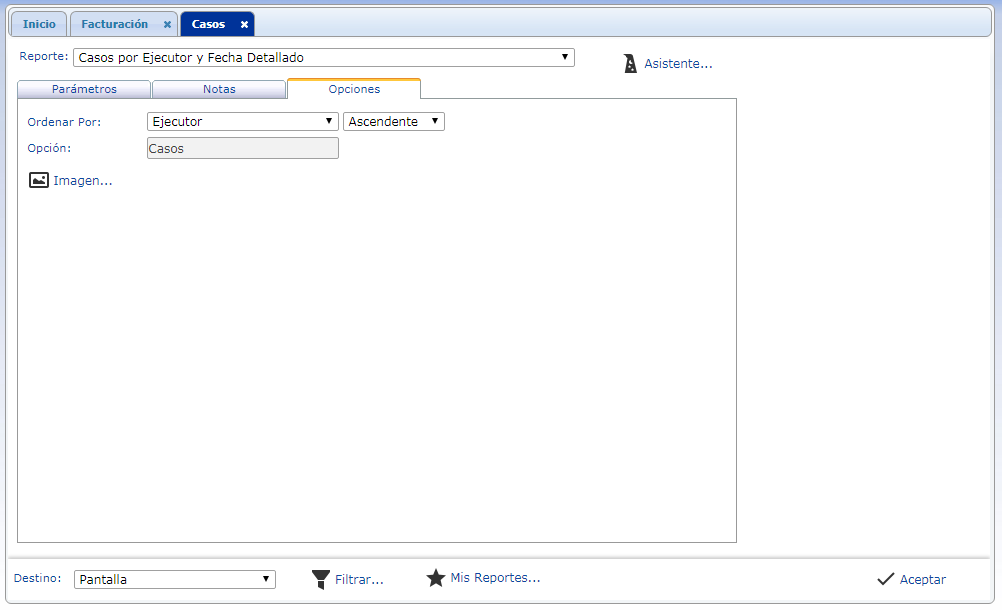
Task: Open the Parámetros tab
Action: click(x=84, y=89)
